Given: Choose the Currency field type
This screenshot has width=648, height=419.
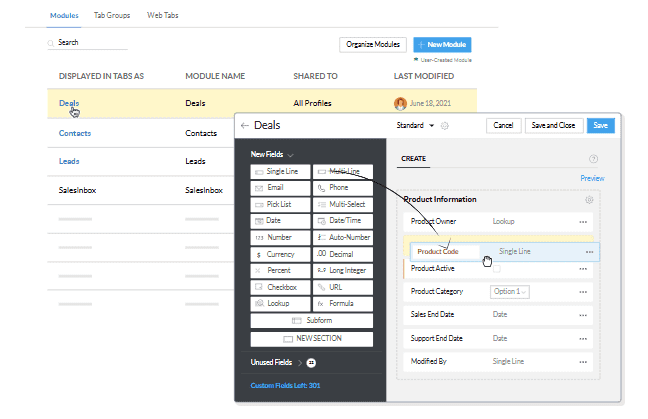Looking at the screenshot, I should (280, 254).
